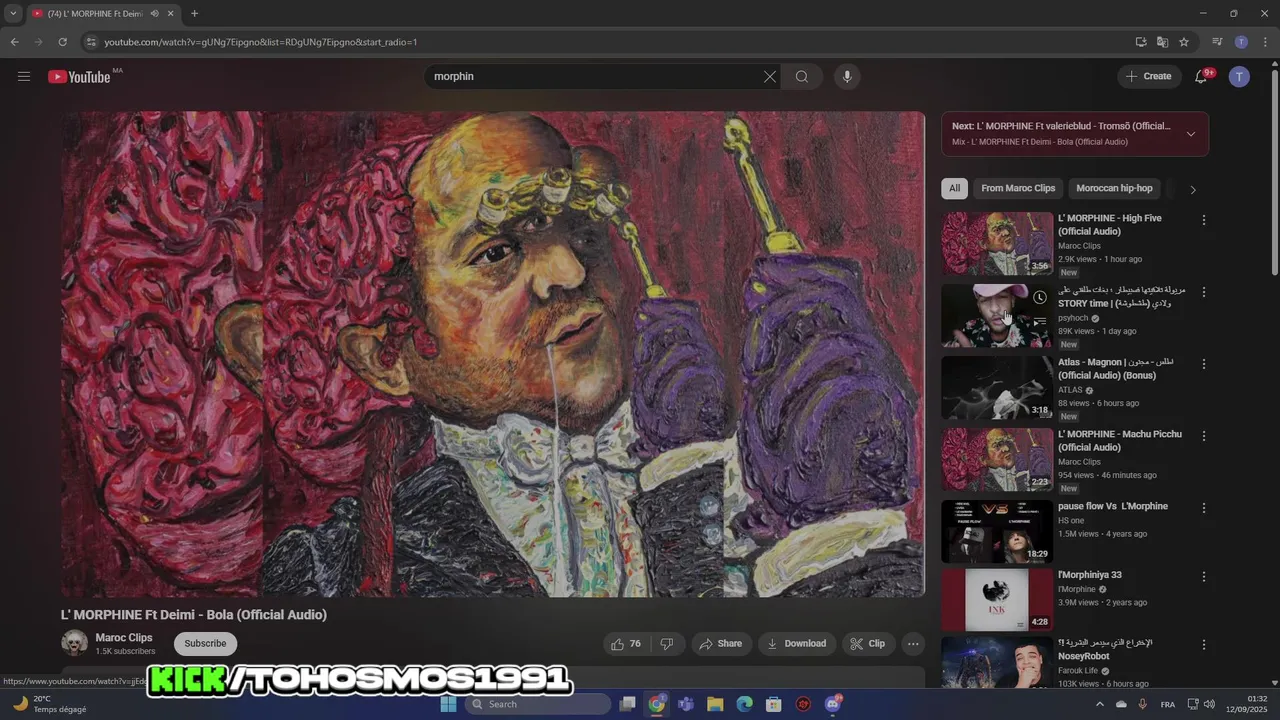Open File Explorer from the taskbar
The image size is (1280, 720).
pos(715,704)
